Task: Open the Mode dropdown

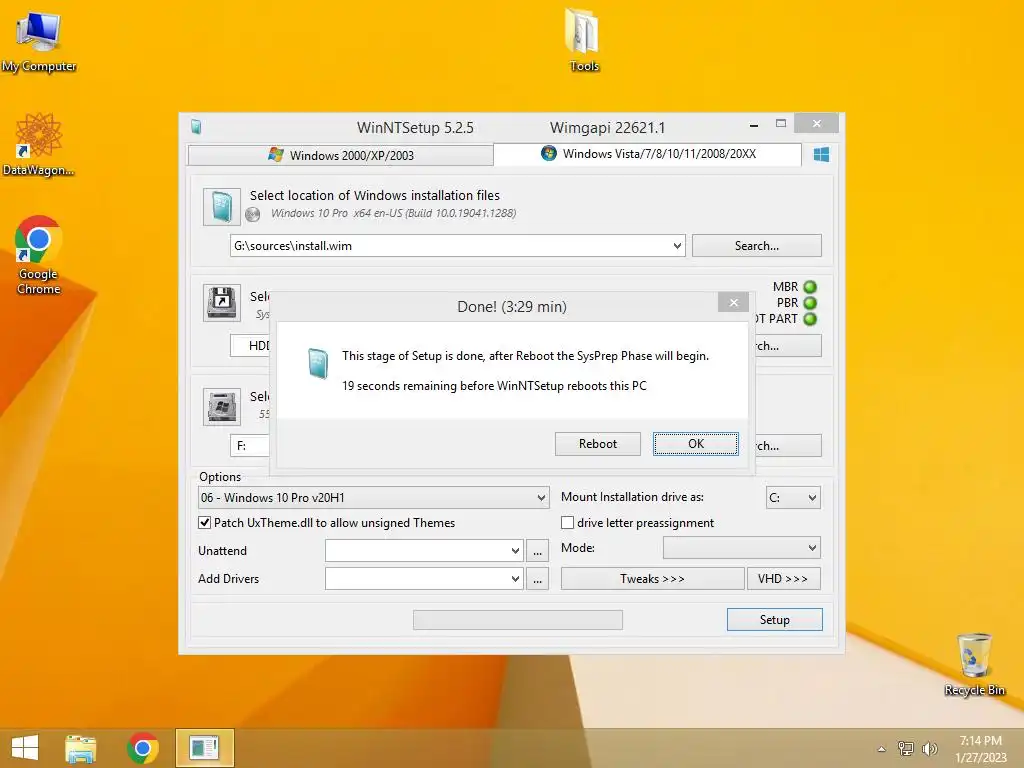Action: [742, 548]
